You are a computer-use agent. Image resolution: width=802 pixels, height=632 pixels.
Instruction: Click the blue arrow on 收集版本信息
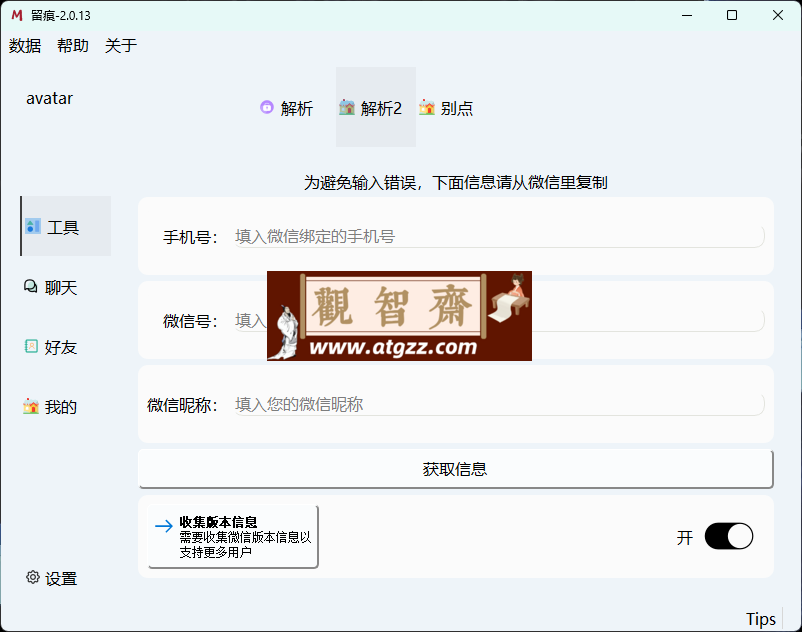(164, 526)
